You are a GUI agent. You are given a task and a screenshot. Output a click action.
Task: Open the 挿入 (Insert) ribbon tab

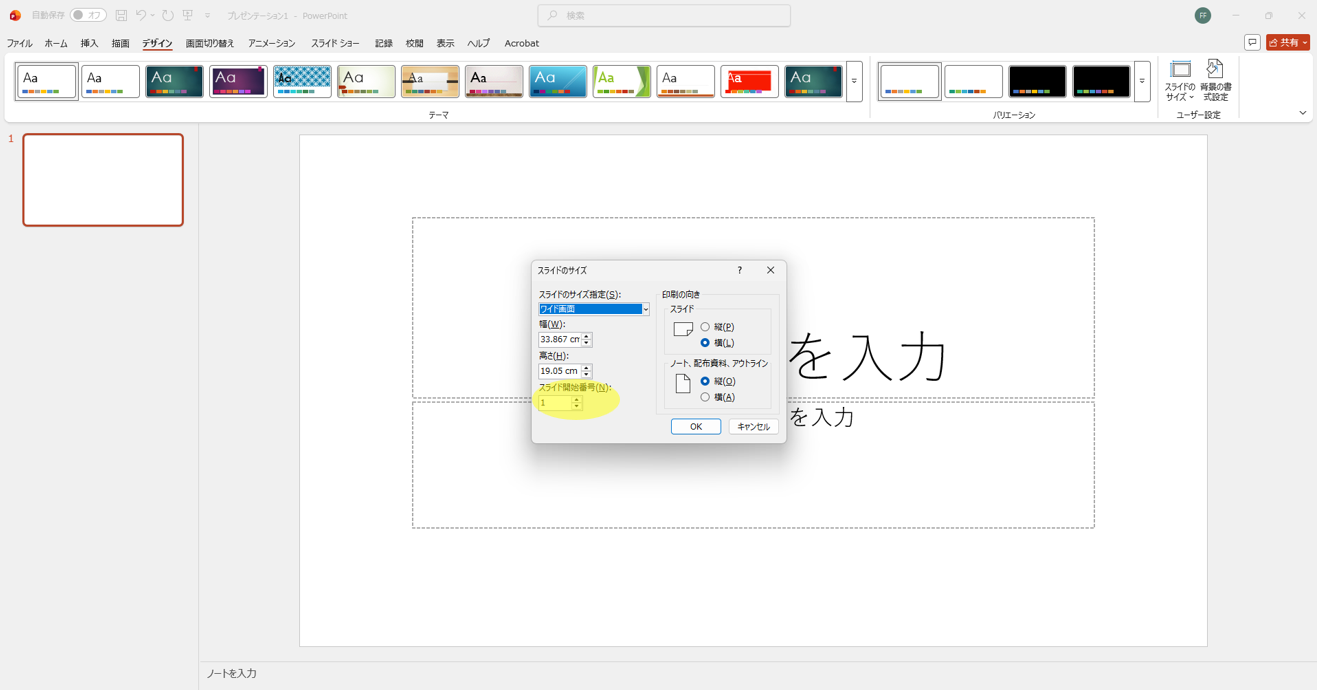pyautogui.click(x=89, y=44)
